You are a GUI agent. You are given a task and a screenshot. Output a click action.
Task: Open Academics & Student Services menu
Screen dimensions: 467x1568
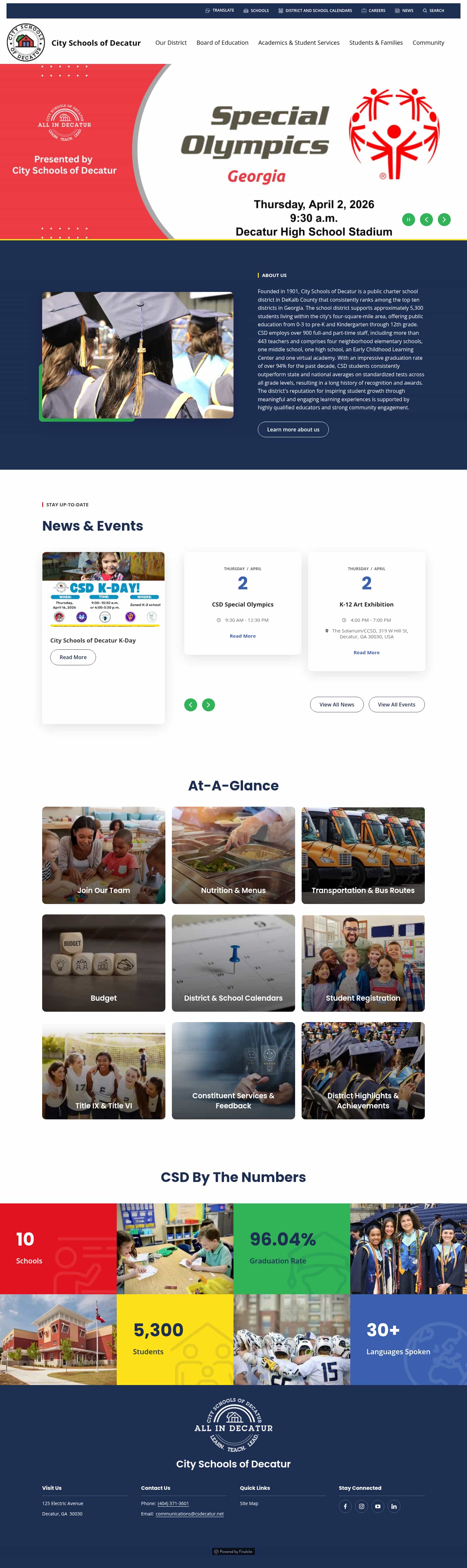(299, 42)
